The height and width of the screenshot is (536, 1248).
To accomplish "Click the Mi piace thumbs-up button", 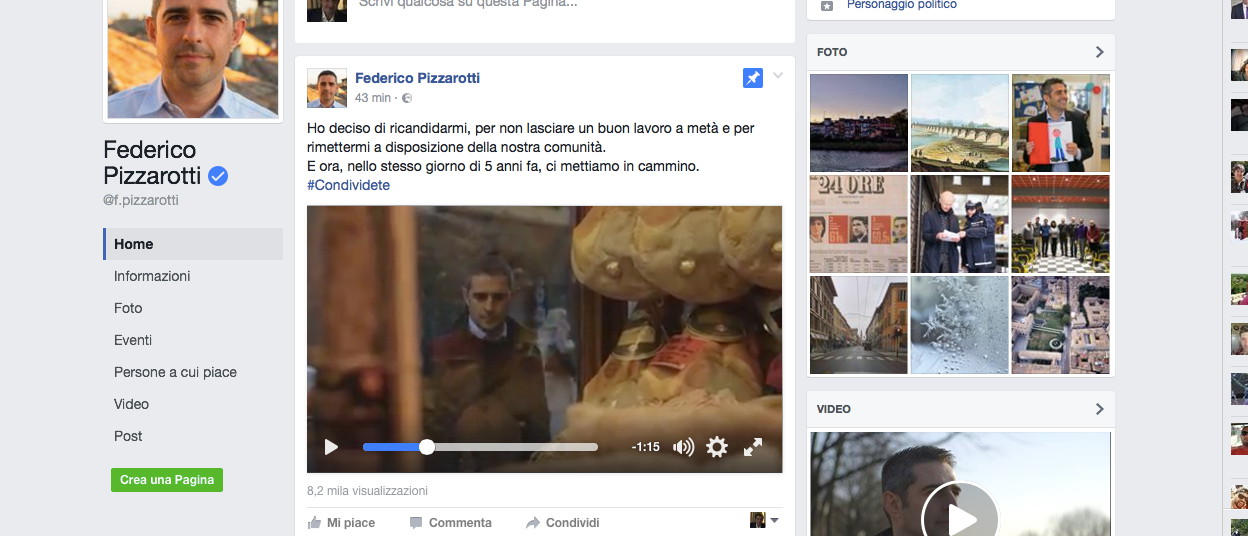I will pos(342,522).
